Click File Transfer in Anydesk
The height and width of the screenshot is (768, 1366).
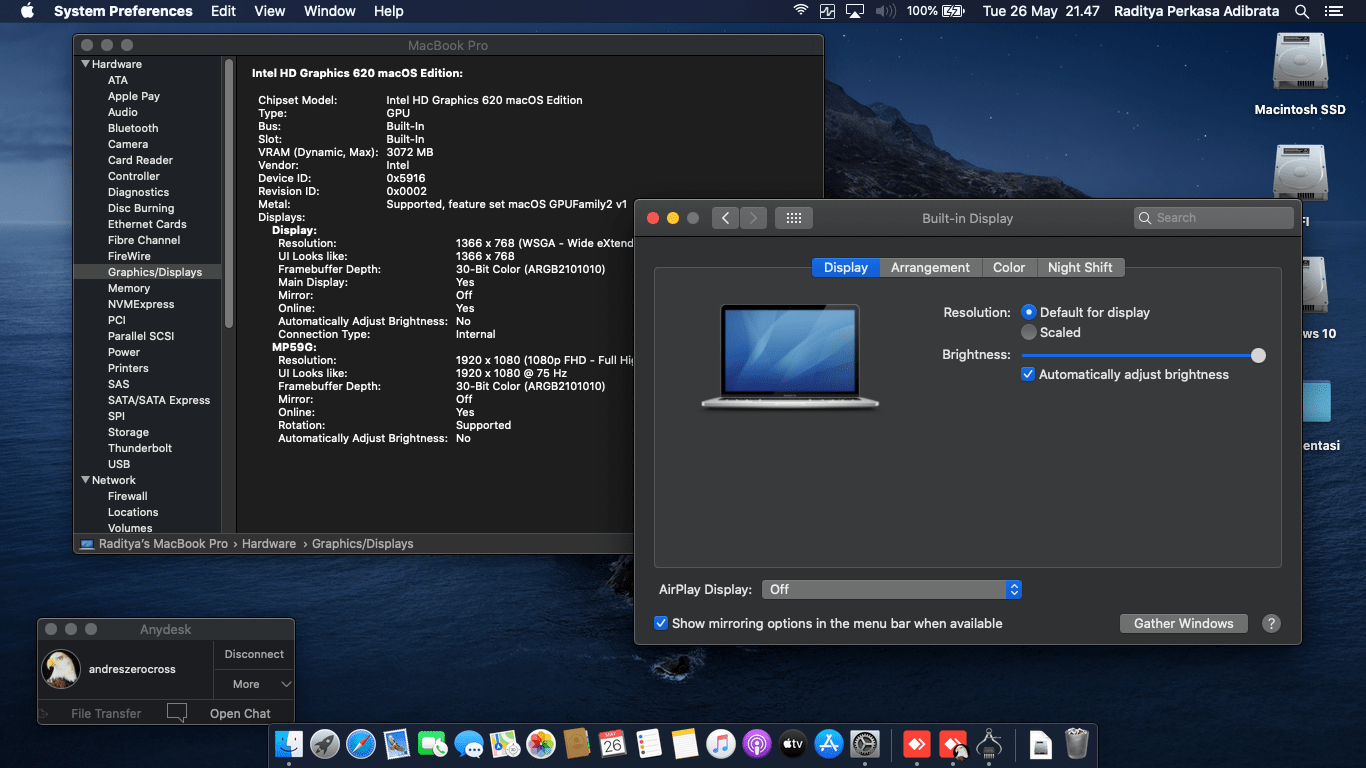click(106, 713)
